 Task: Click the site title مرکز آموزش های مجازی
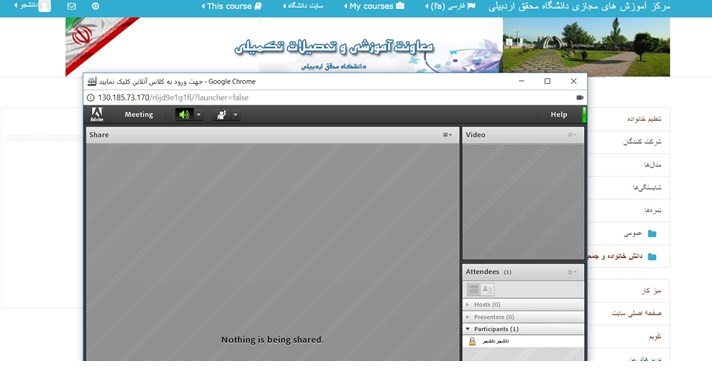[x=579, y=7]
